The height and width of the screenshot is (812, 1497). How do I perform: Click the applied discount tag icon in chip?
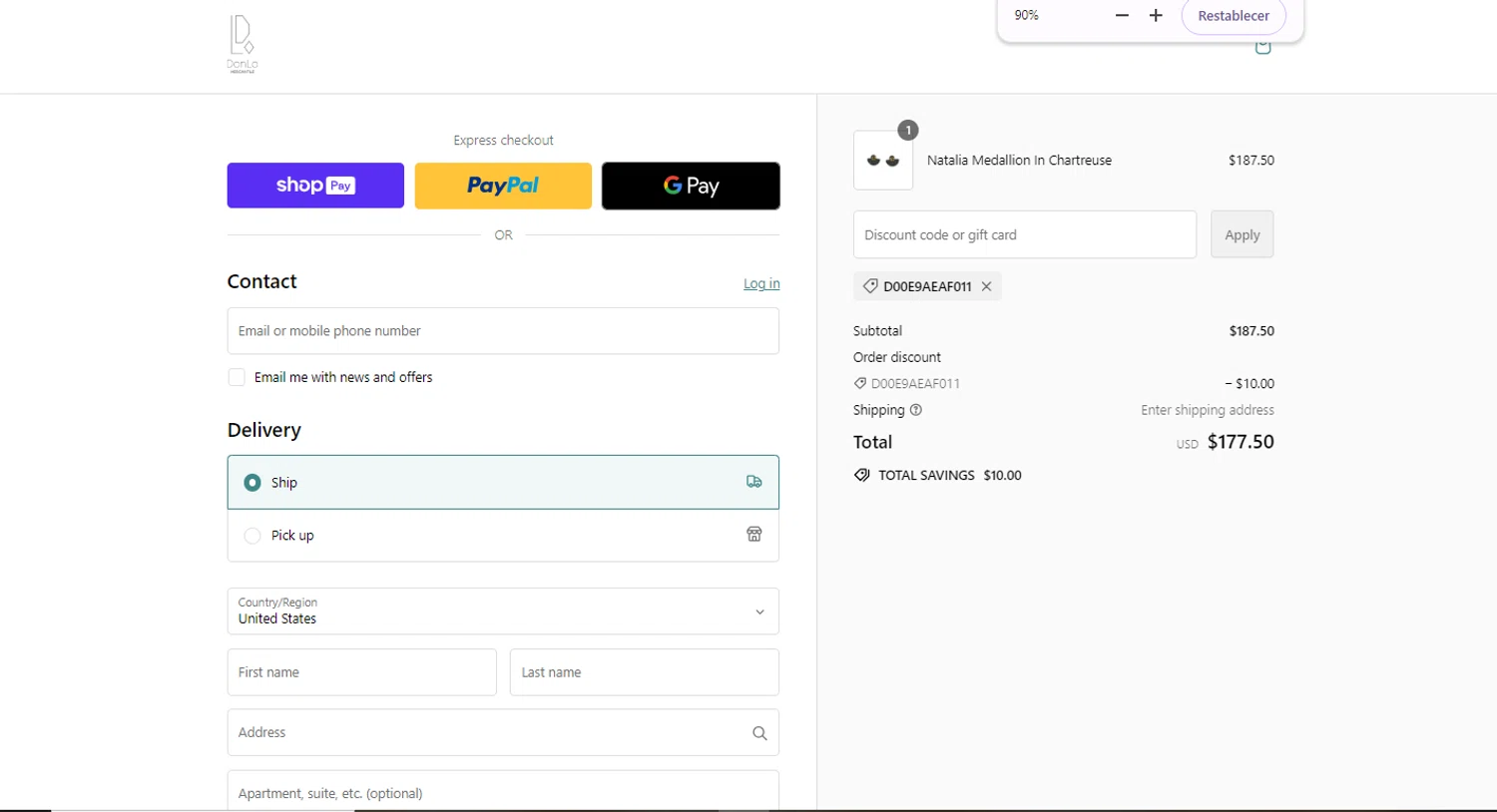[x=870, y=286]
